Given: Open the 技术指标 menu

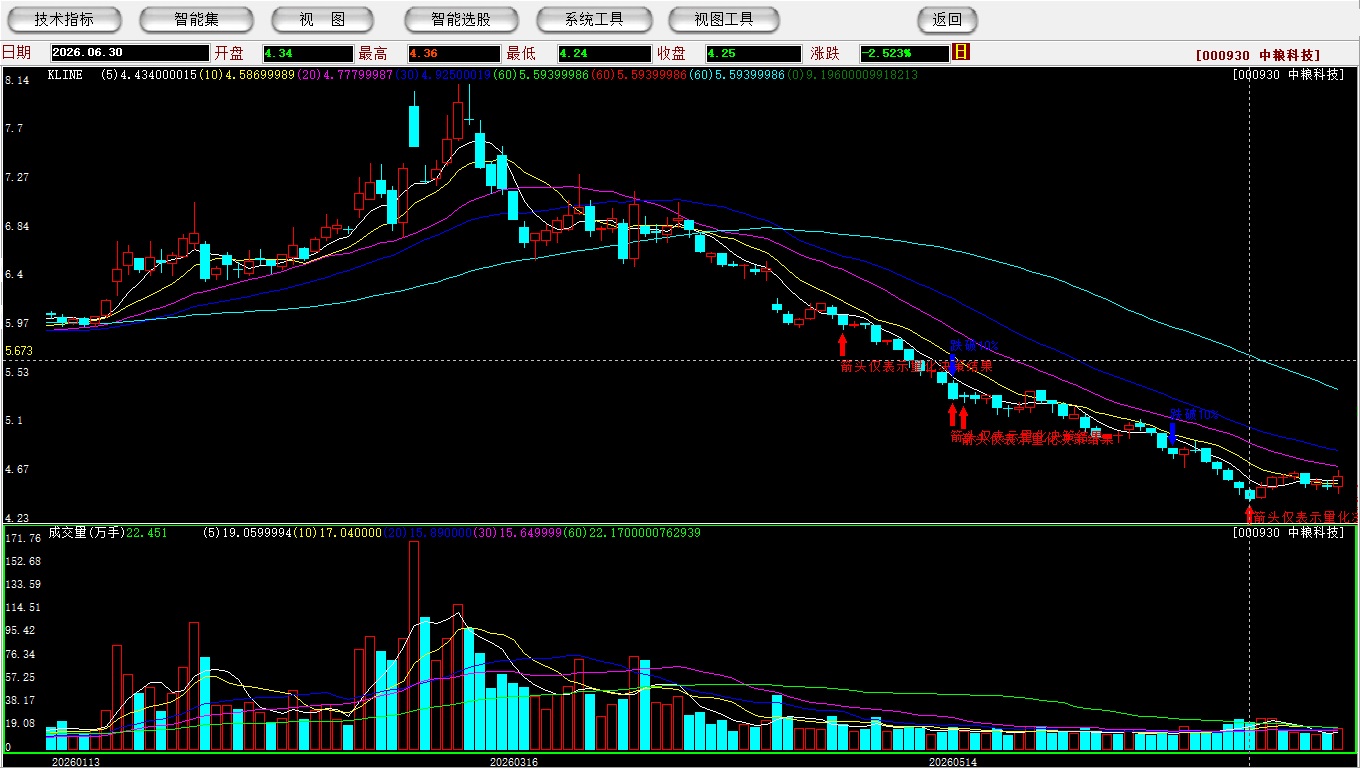Looking at the screenshot, I should tap(64, 19).
